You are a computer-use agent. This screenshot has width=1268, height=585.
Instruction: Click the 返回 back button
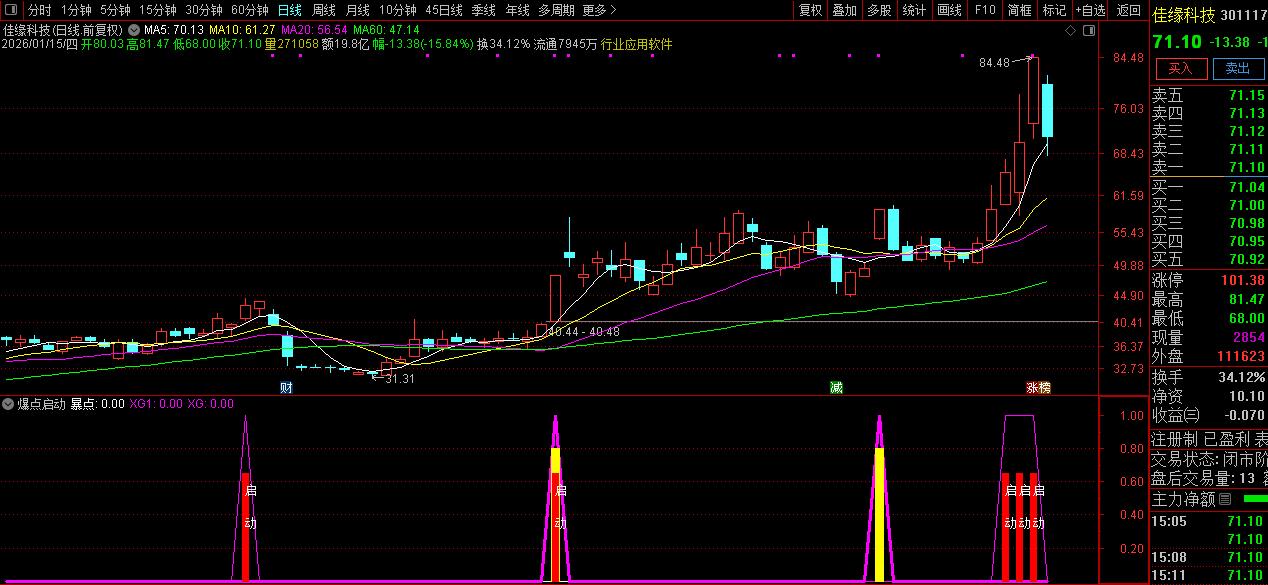1129,10
